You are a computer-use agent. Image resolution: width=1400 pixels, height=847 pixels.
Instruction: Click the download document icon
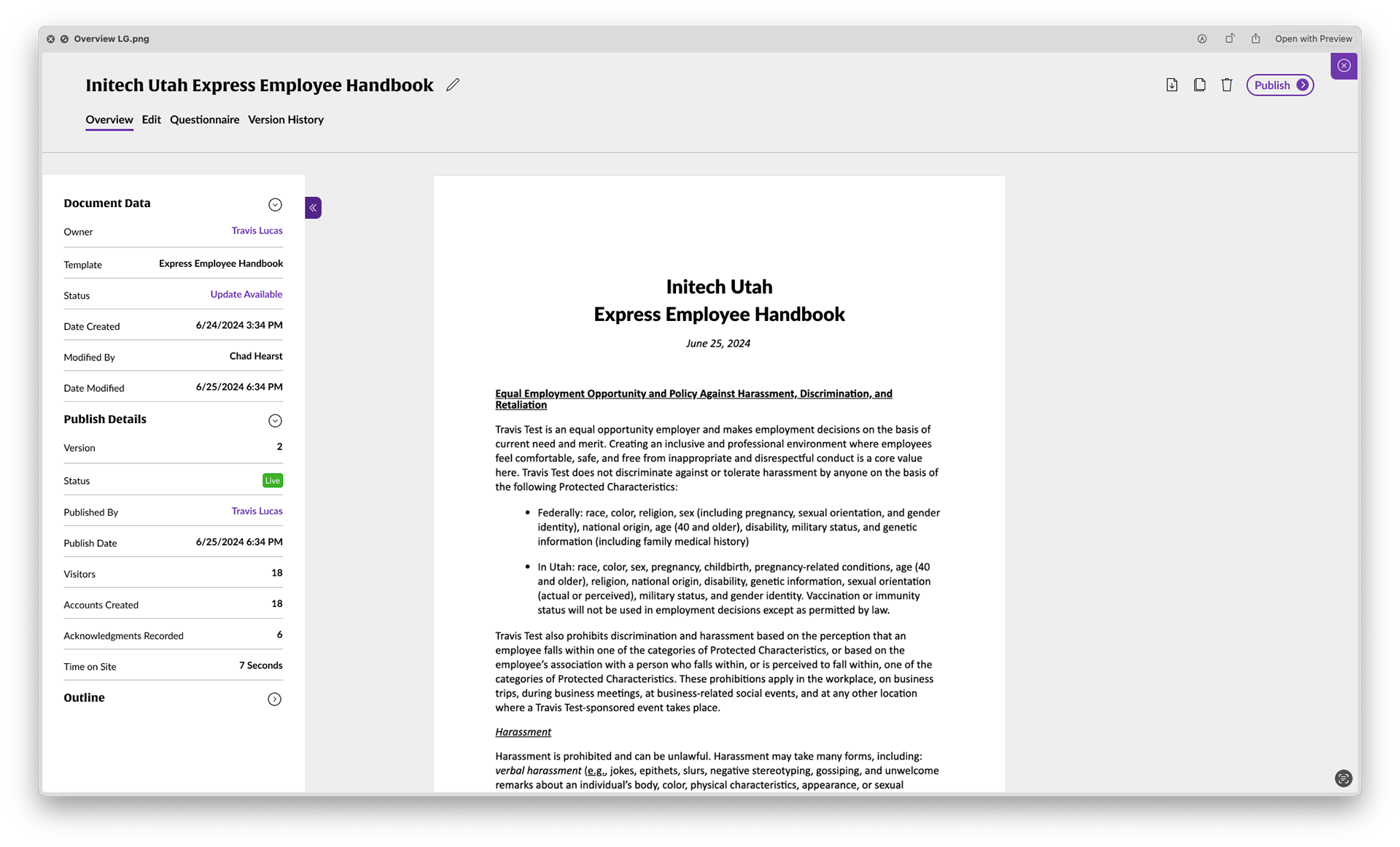[1172, 85]
